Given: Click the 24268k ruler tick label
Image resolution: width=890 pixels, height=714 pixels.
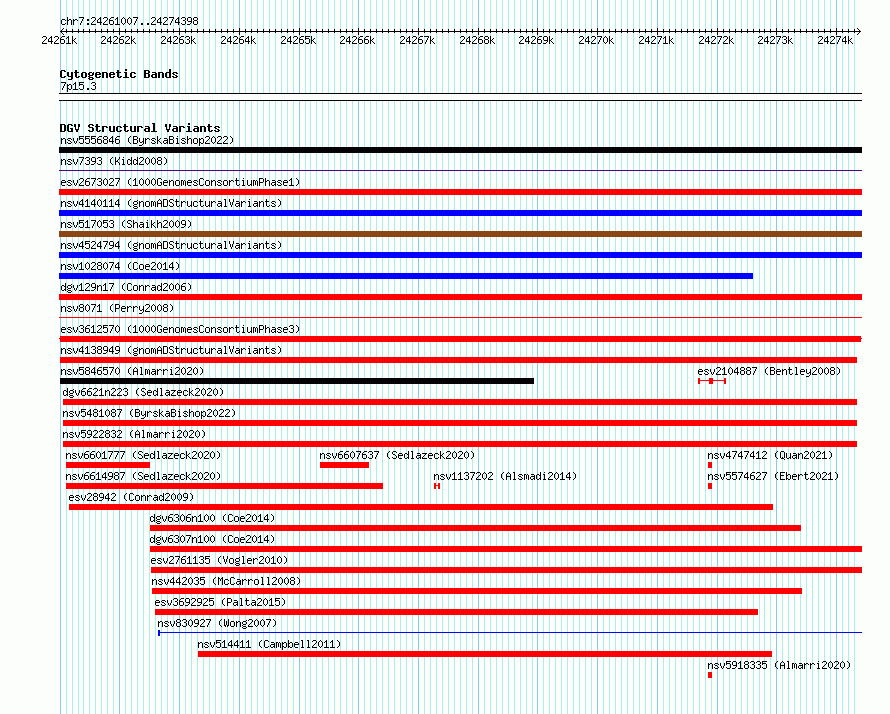Looking at the screenshot, I should click(x=477, y=40).
